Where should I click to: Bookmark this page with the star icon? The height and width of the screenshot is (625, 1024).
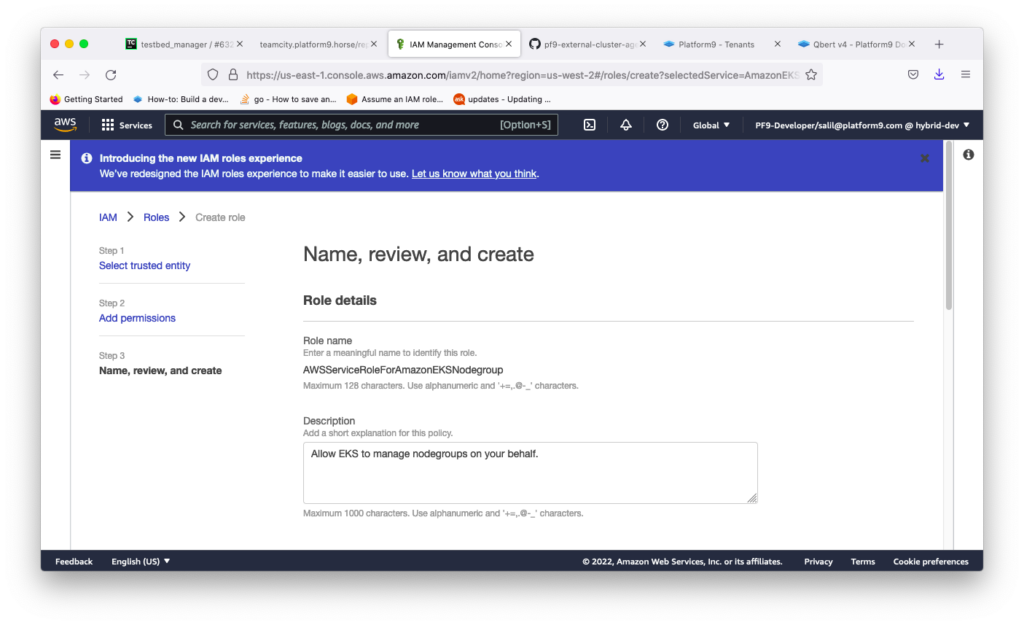[x=811, y=75]
